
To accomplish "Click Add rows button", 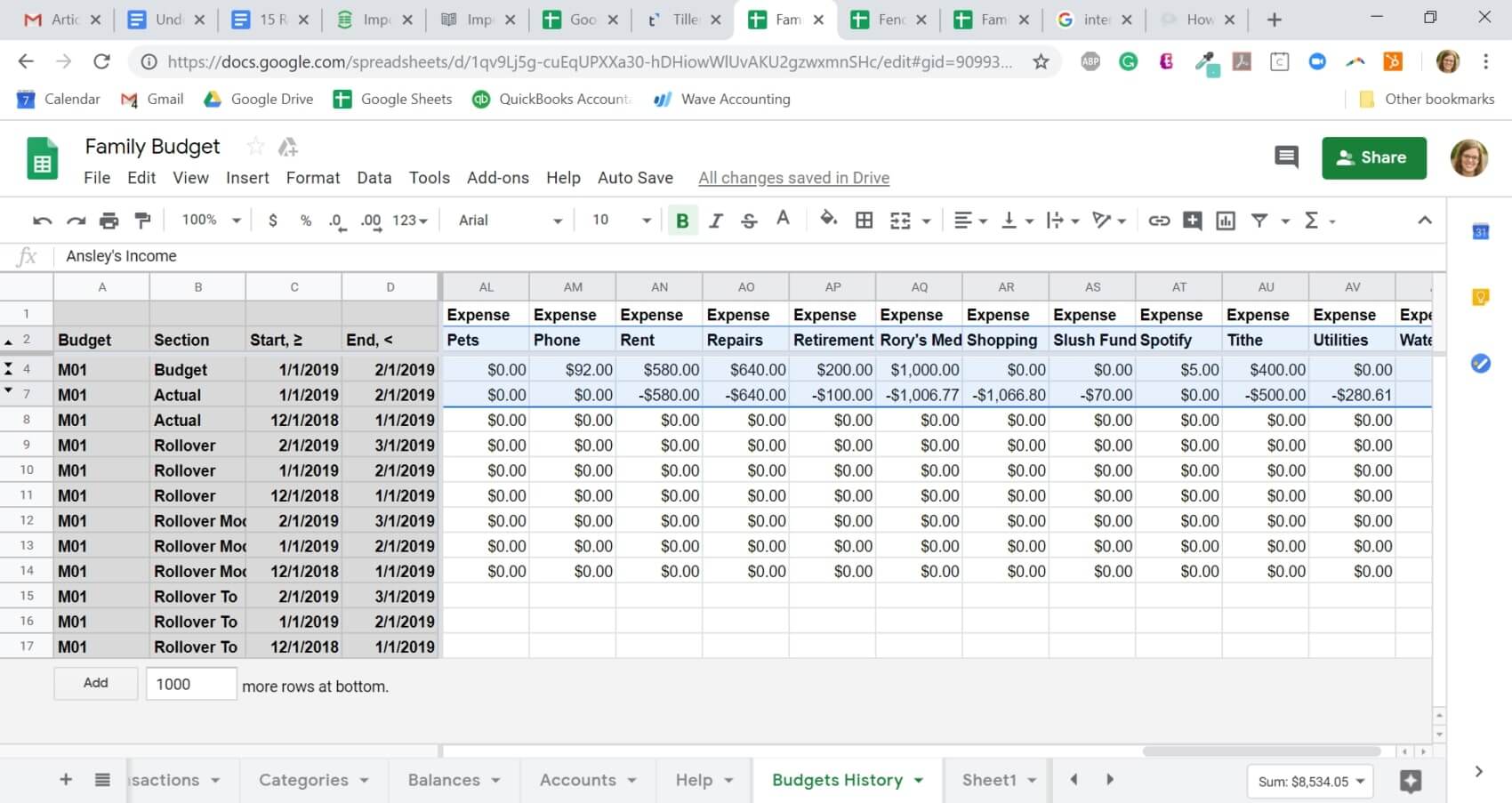I will (x=96, y=683).
